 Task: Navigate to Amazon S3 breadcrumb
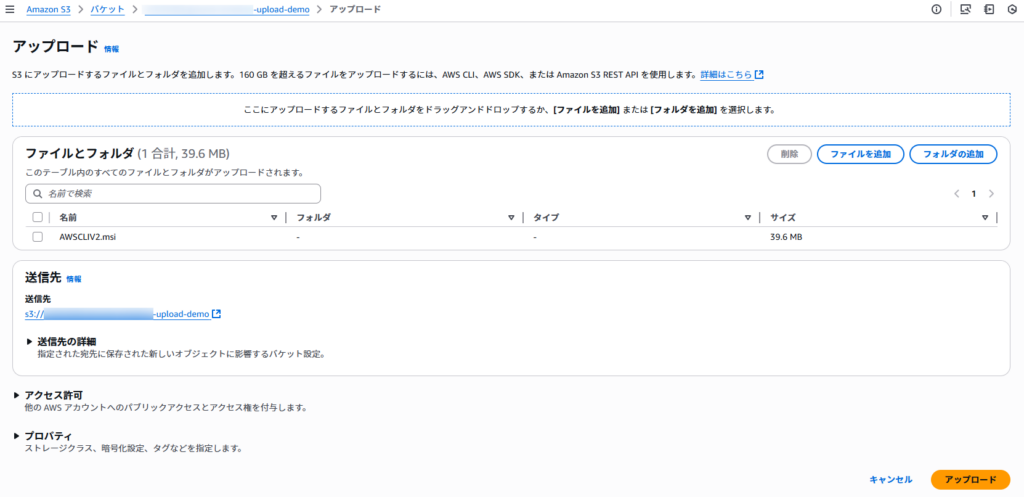(49, 9)
